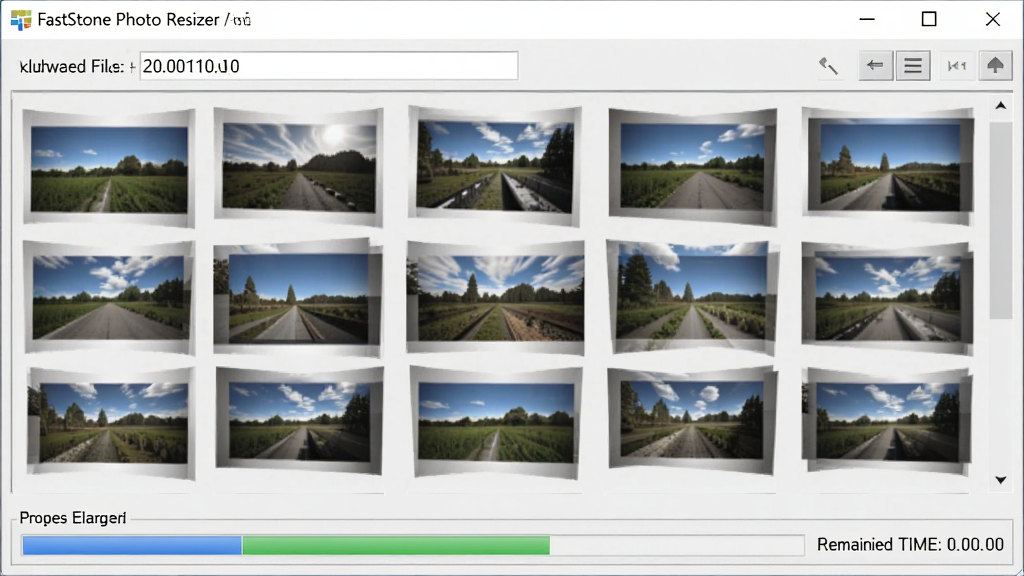
Task: Select the second thumbnail in the middle row
Action: pyautogui.click(x=298, y=297)
